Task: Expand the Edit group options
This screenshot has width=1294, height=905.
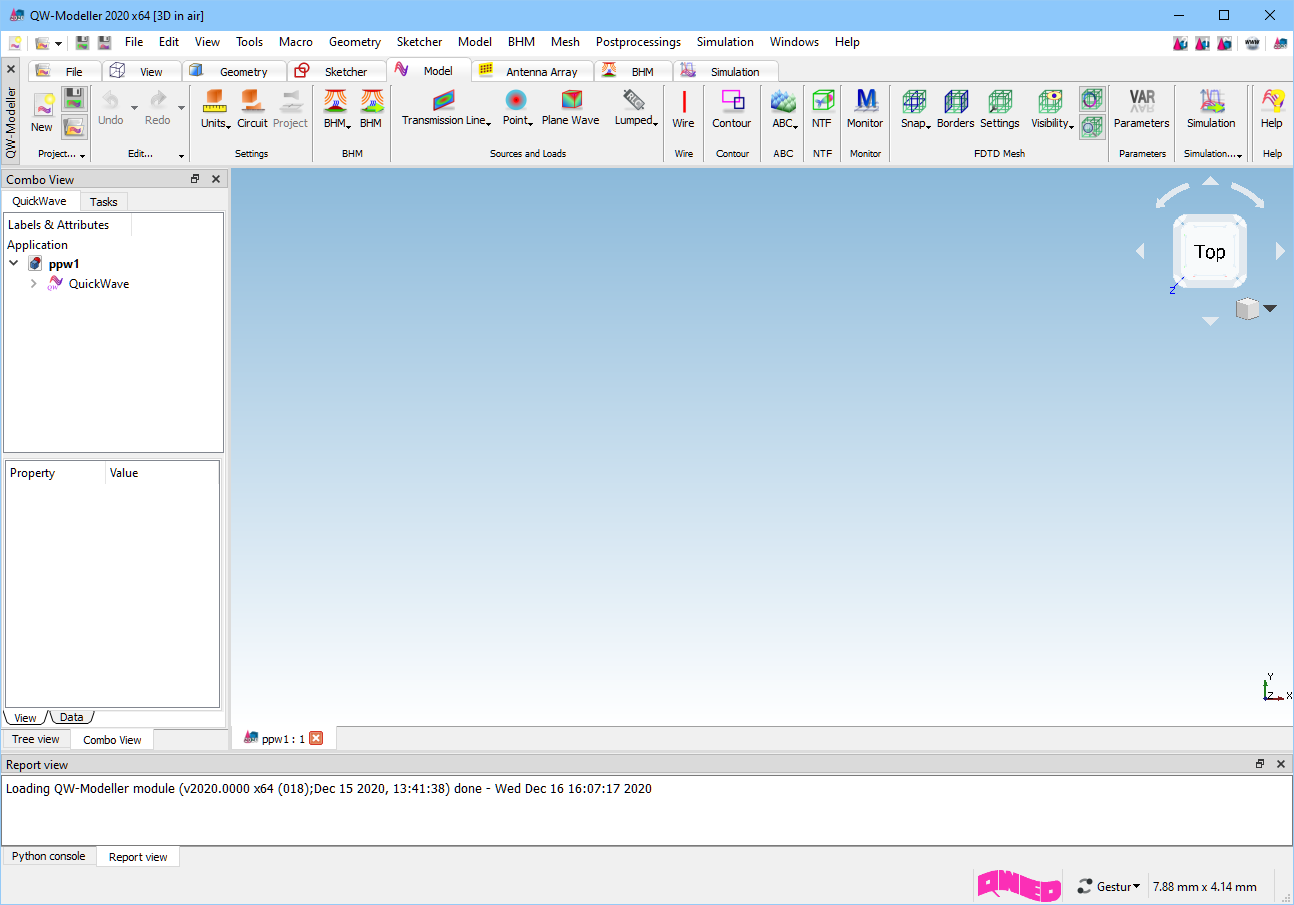Action: (x=181, y=156)
